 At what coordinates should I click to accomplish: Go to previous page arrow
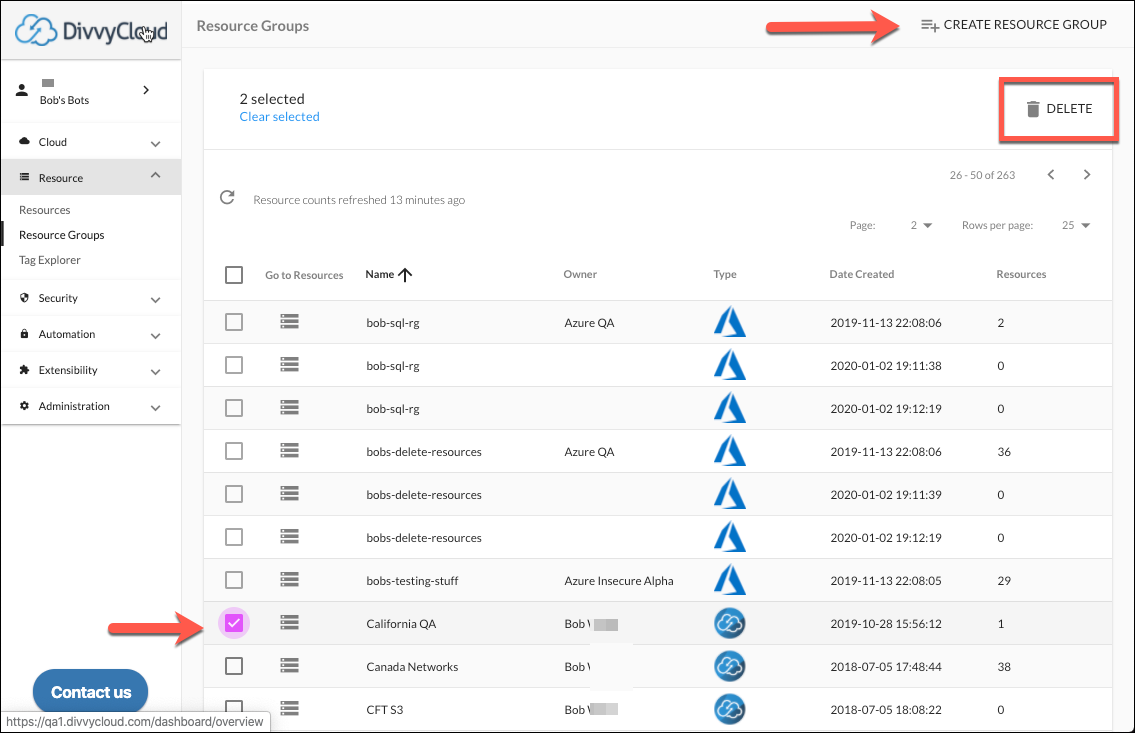(1051, 174)
